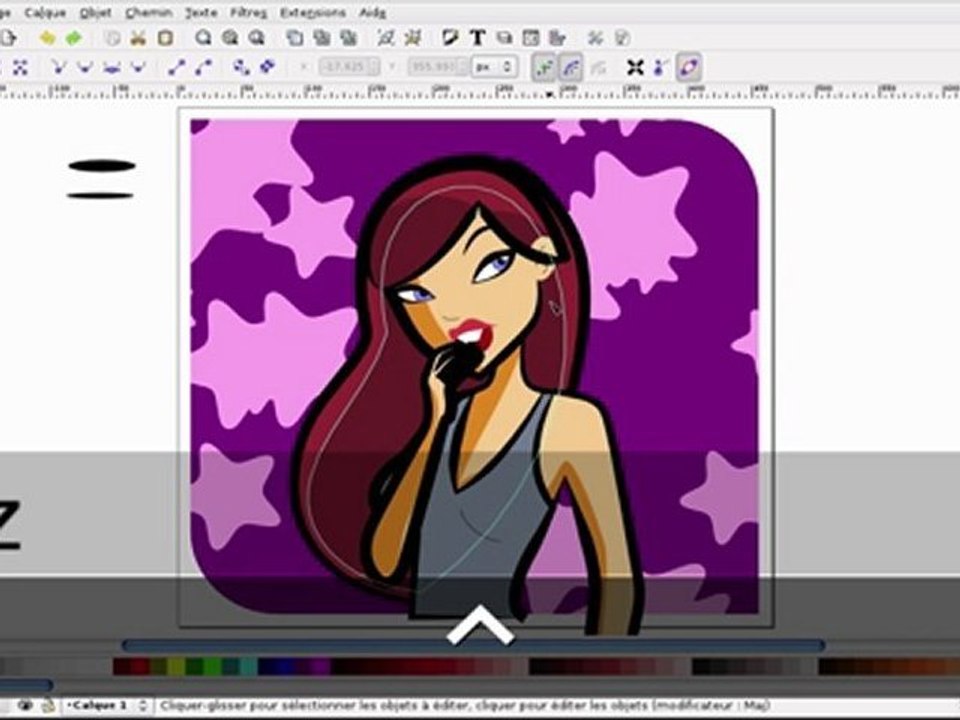The width and height of the screenshot is (960, 720).
Task: Pick the bright green palette swatch
Action: click(212, 667)
